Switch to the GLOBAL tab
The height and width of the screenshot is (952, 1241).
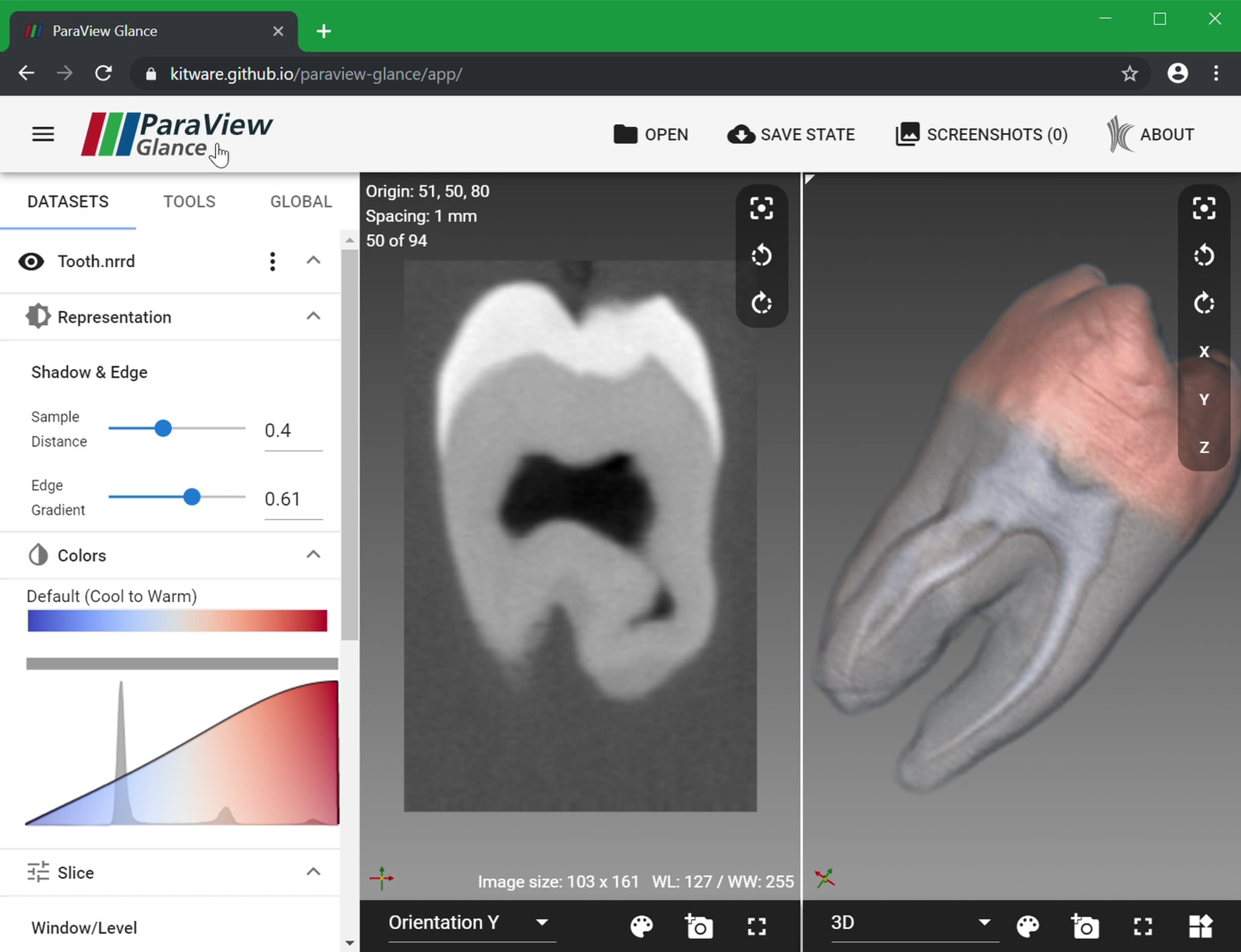[300, 202]
